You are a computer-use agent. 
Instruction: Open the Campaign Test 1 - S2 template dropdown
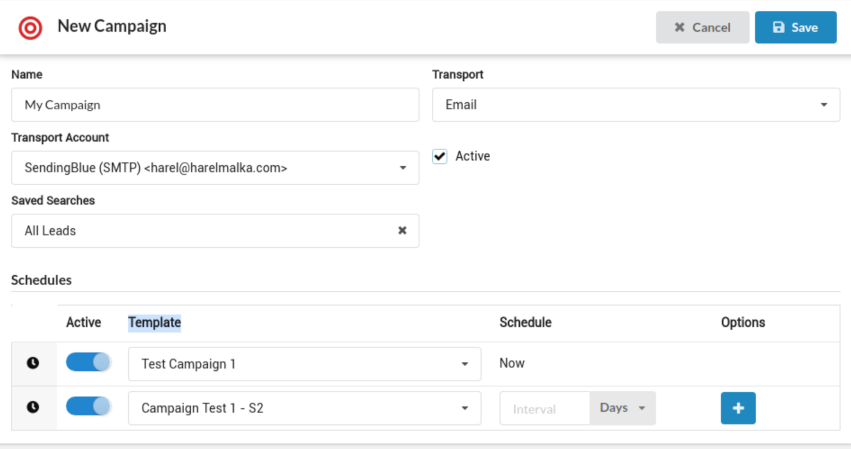304,408
